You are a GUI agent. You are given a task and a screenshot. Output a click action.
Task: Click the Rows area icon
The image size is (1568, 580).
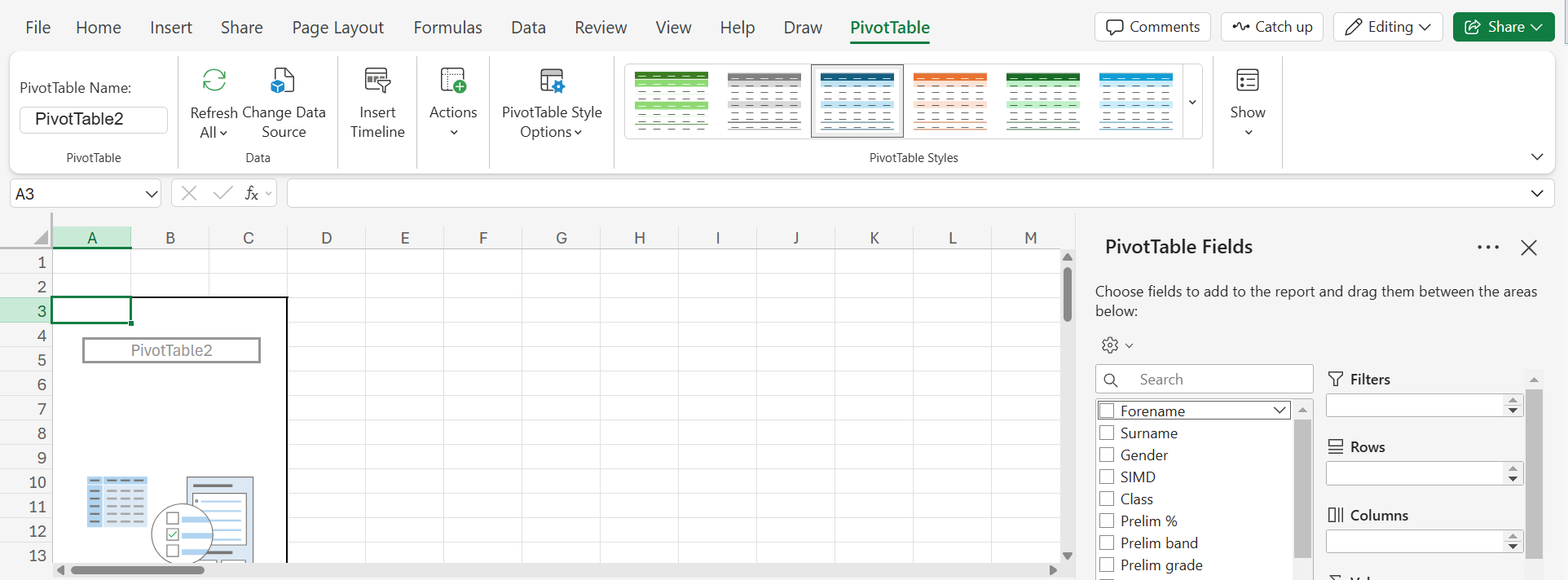pyautogui.click(x=1336, y=447)
